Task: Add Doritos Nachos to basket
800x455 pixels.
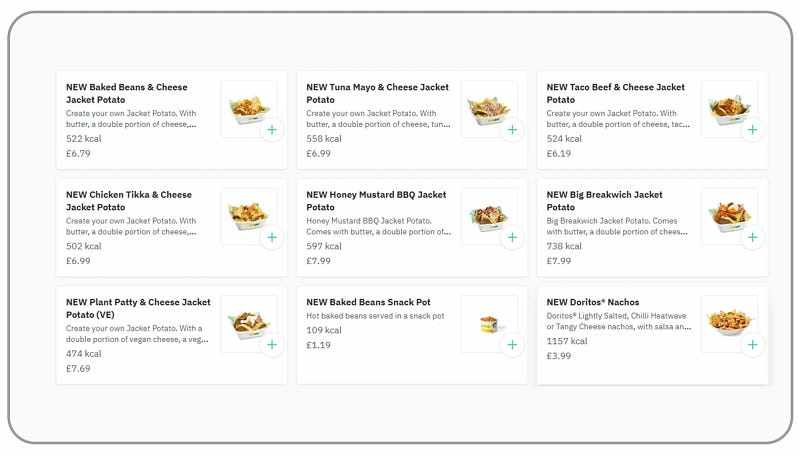Action: (752, 345)
